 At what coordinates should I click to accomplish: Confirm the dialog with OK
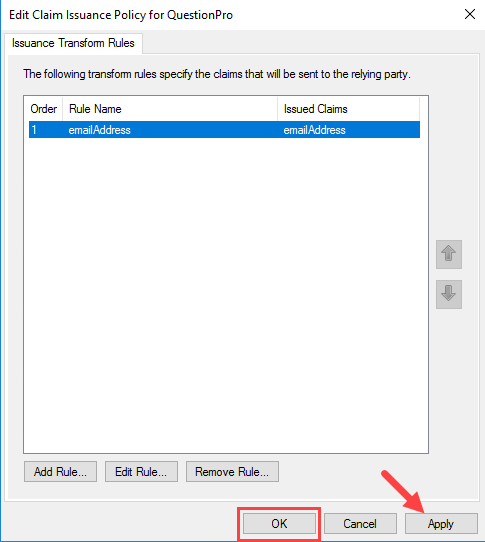tap(279, 524)
